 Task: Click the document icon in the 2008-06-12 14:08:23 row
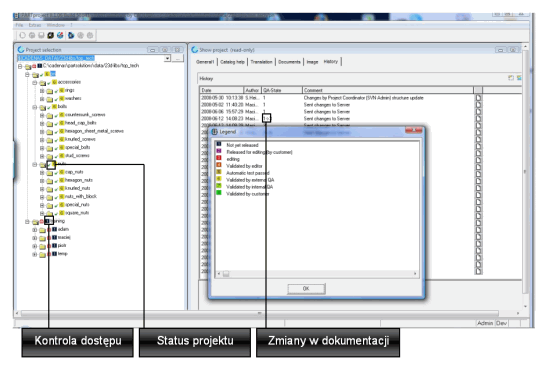tap(478, 119)
